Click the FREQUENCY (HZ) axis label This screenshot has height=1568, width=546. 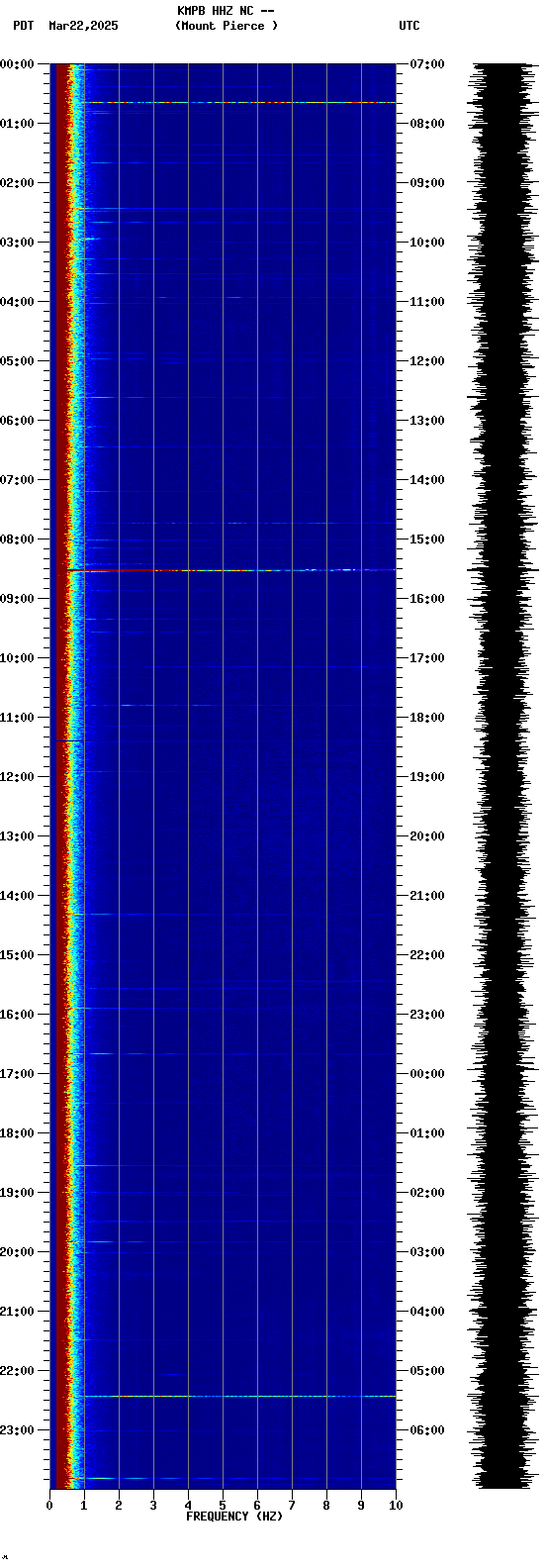point(234,1517)
